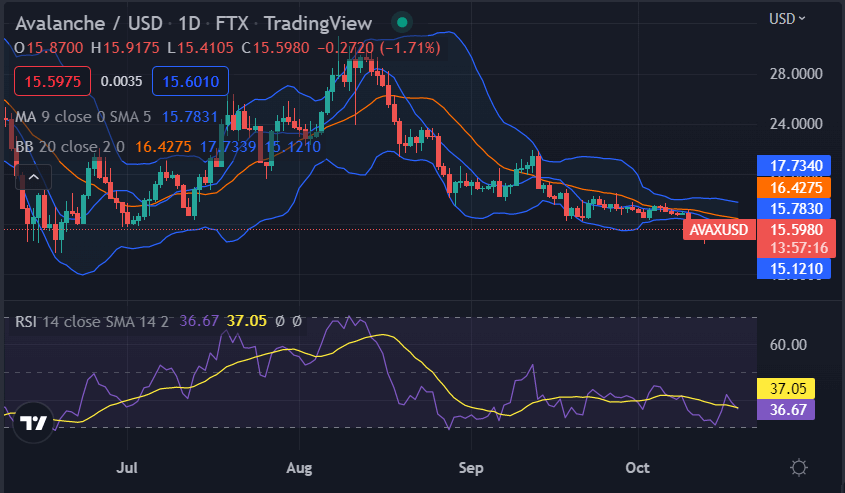The width and height of the screenshot is (845, 493).
Task: Click the 24.0000 price axis label
Action: pos(796,124)
